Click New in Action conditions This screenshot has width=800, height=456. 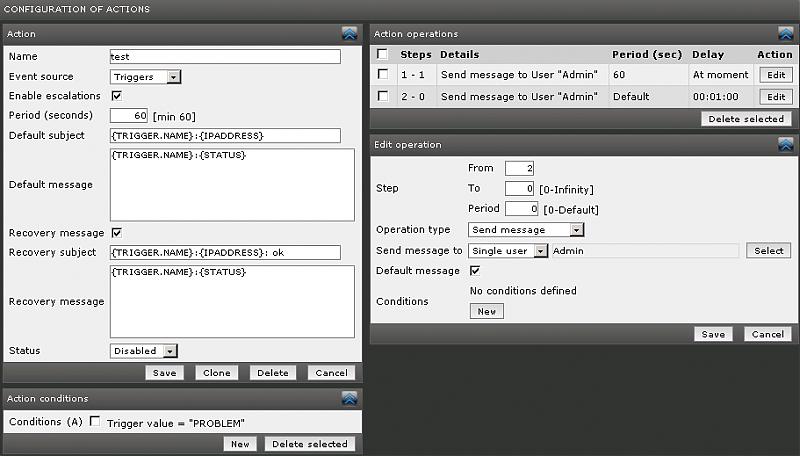[240, 444]
